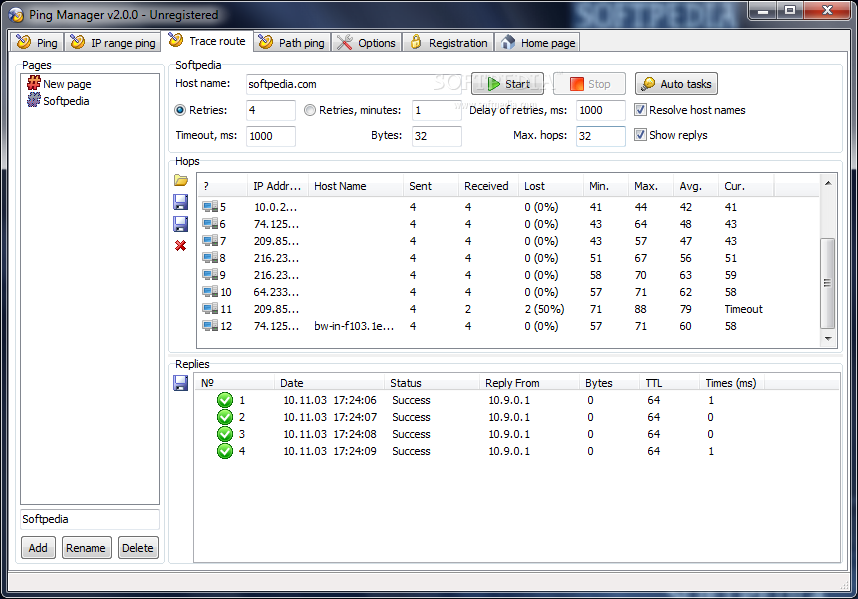Click the Hops list scrollbar thumb

(828, 283)
